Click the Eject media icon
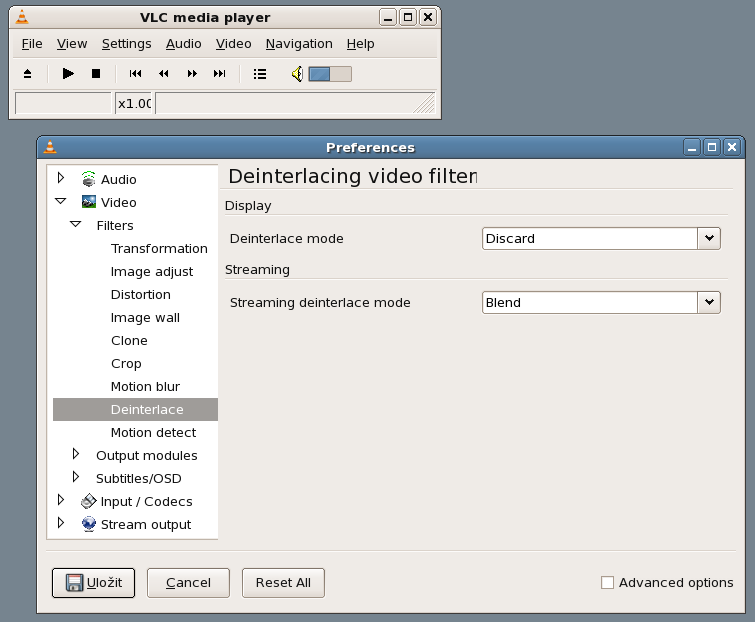The image size is (755, 622). (x=28, y=74)
